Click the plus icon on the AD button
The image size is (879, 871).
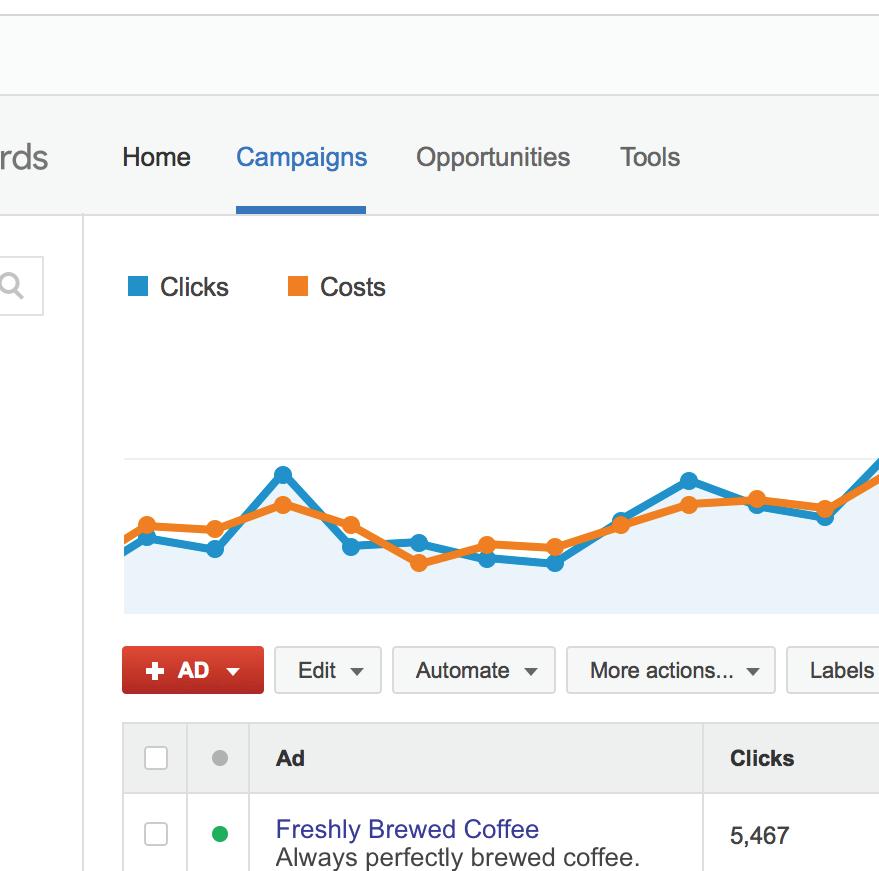(155, 670)
